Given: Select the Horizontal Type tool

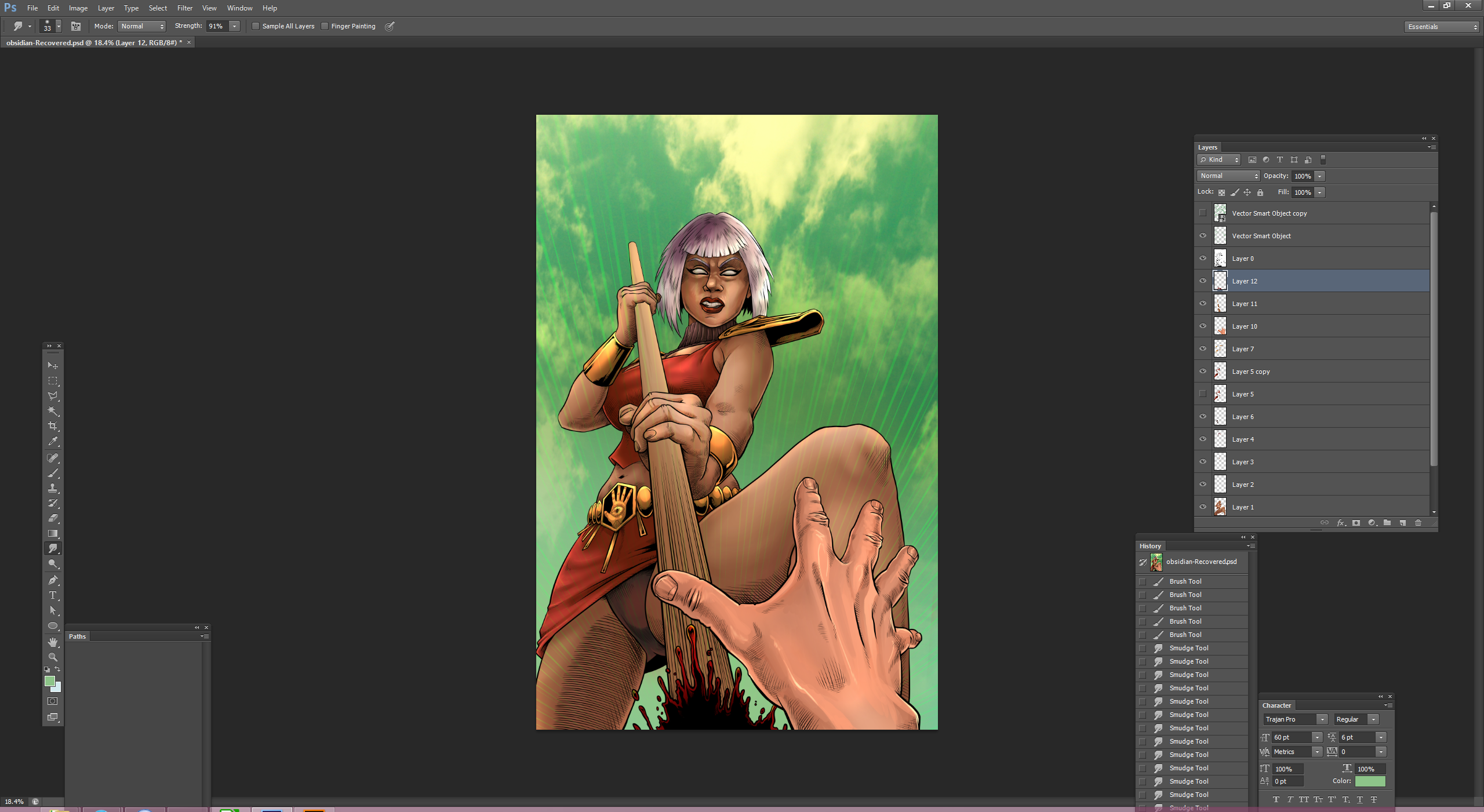Looking at the screenshot, I should (x=53, y=595).
